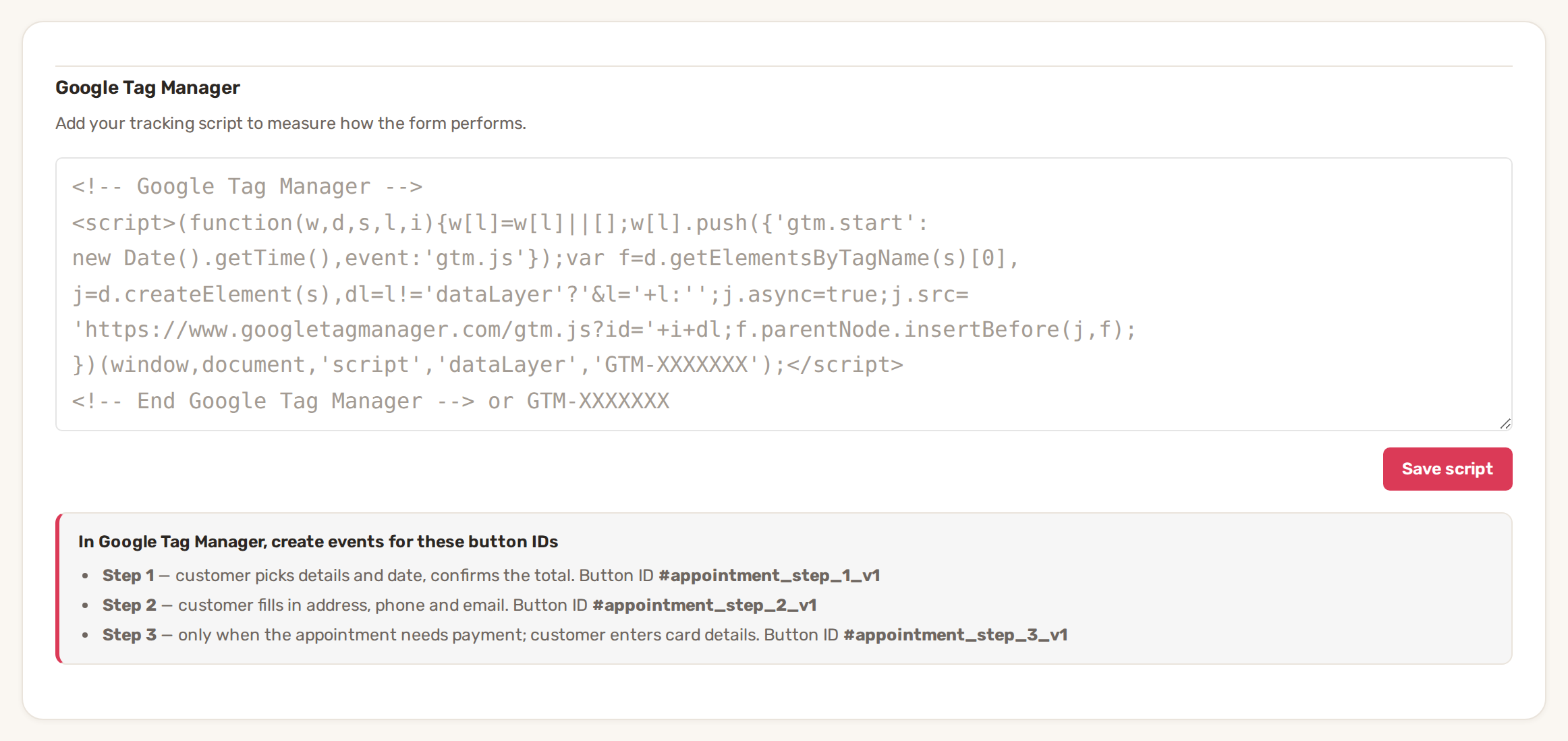Click the 'Step 1' bold label
Screen dimensions: 1568x741
click(x=128, y=576)
